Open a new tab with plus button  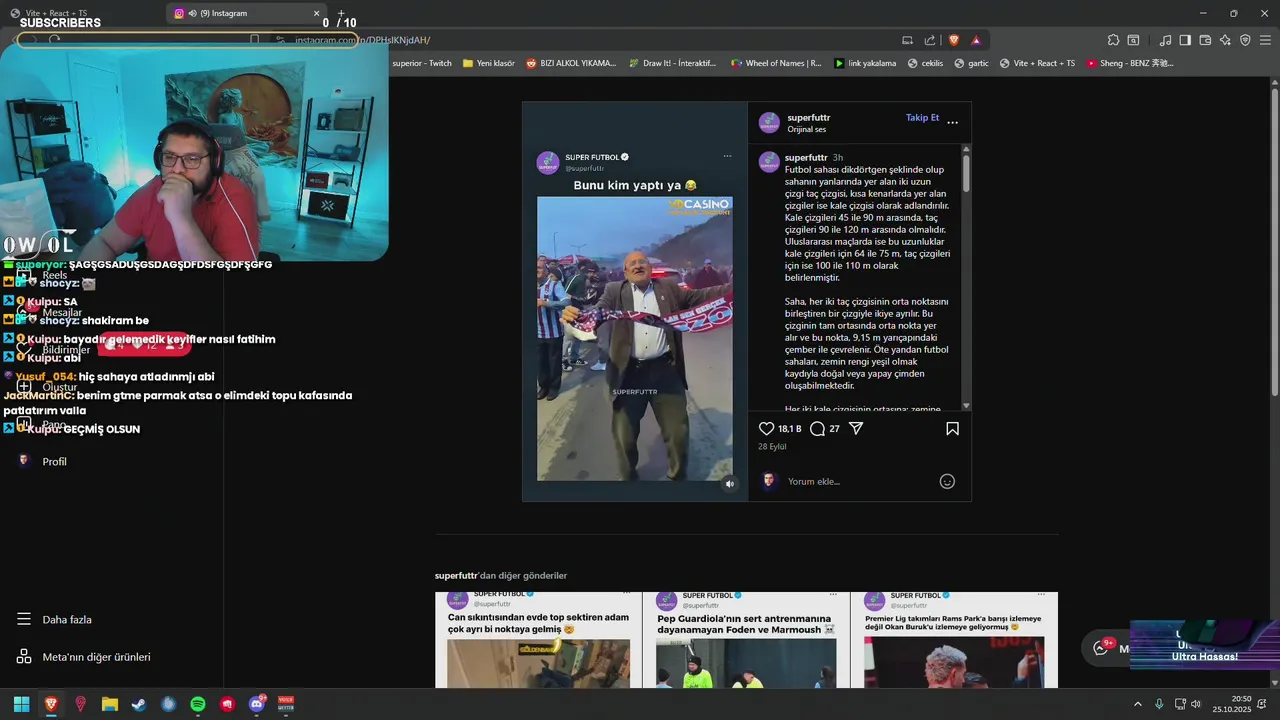coord(341,13)
